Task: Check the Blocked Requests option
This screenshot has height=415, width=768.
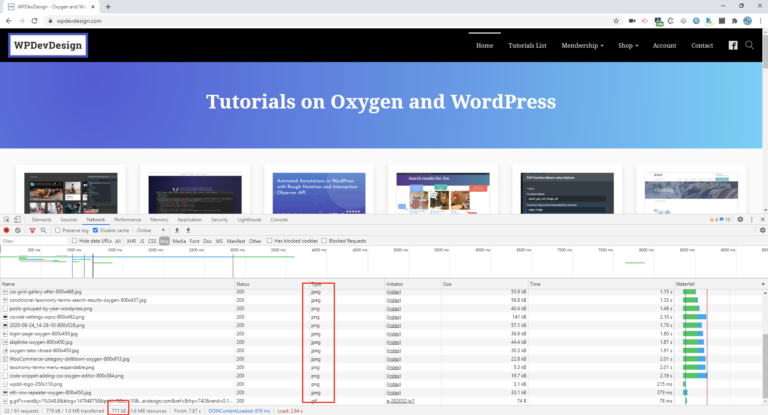Action: [324, 241]
